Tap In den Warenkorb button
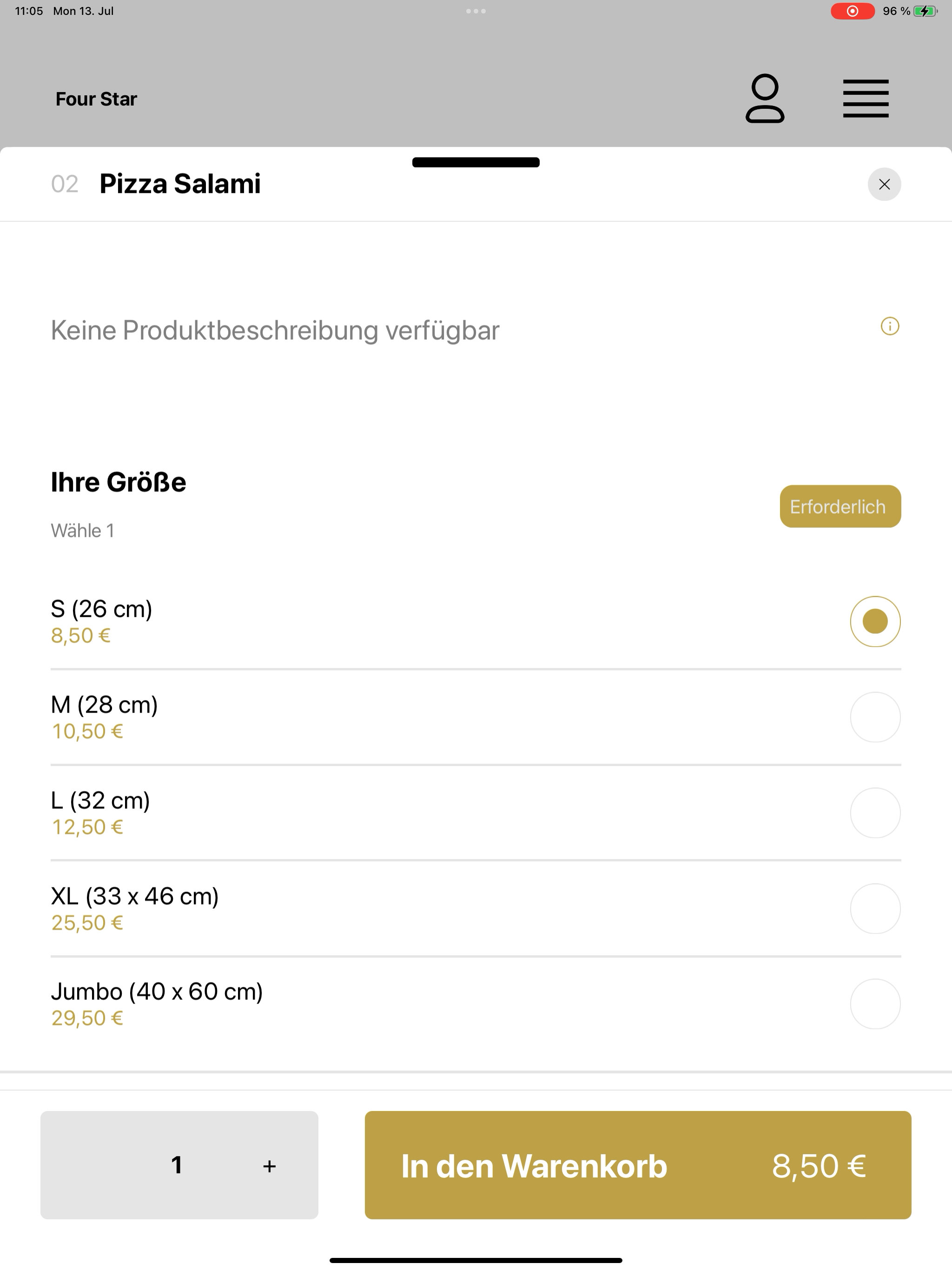952x1270 pixels. (638, 1165)
